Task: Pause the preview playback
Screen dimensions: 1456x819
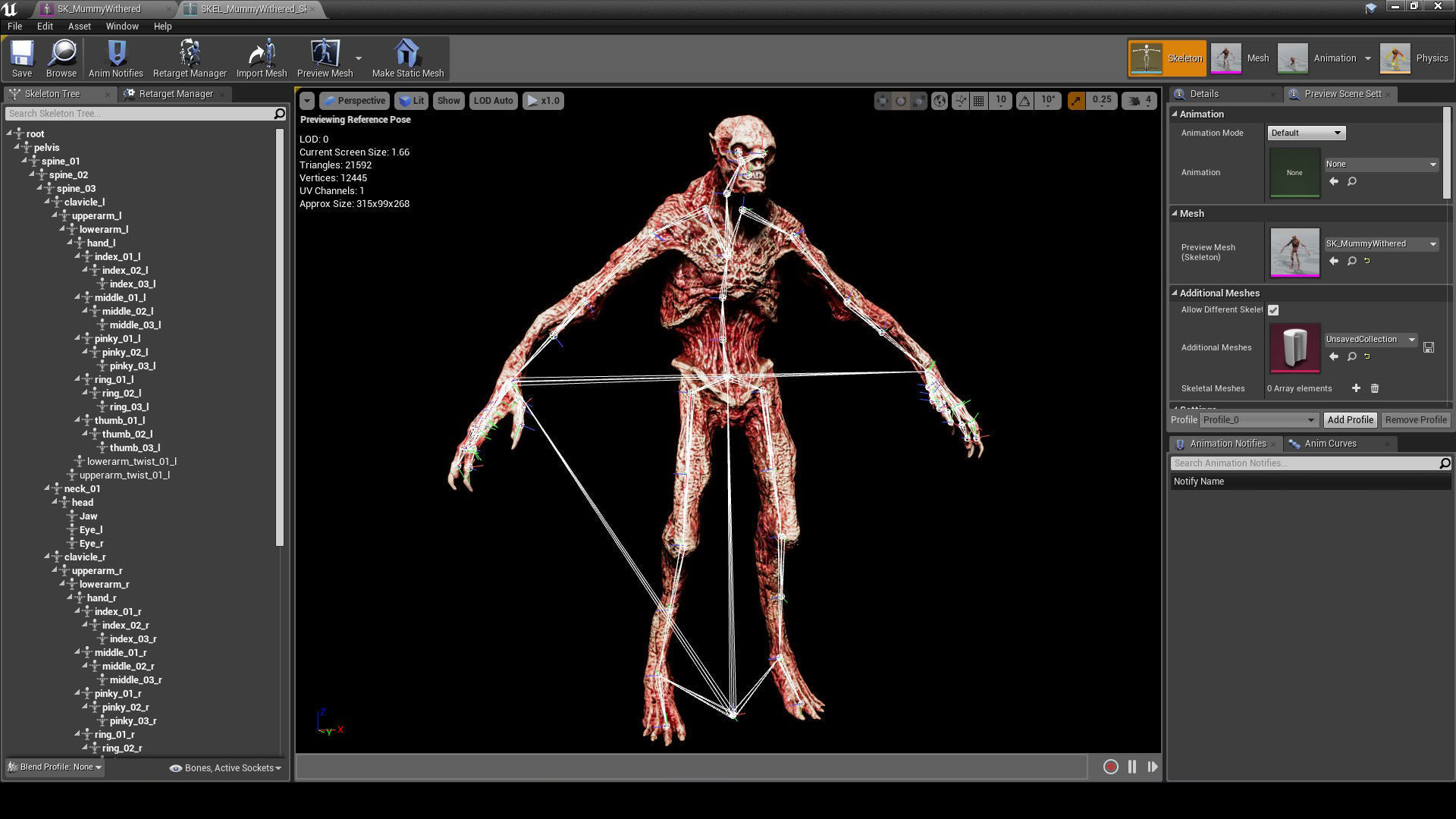Action: (x=1132, y=767)
